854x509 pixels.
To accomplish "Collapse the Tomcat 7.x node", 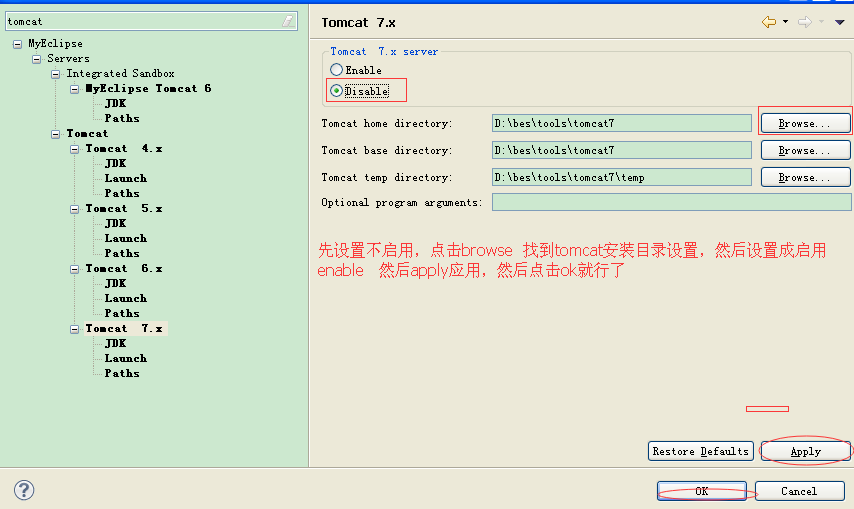I will coord(75,329).
